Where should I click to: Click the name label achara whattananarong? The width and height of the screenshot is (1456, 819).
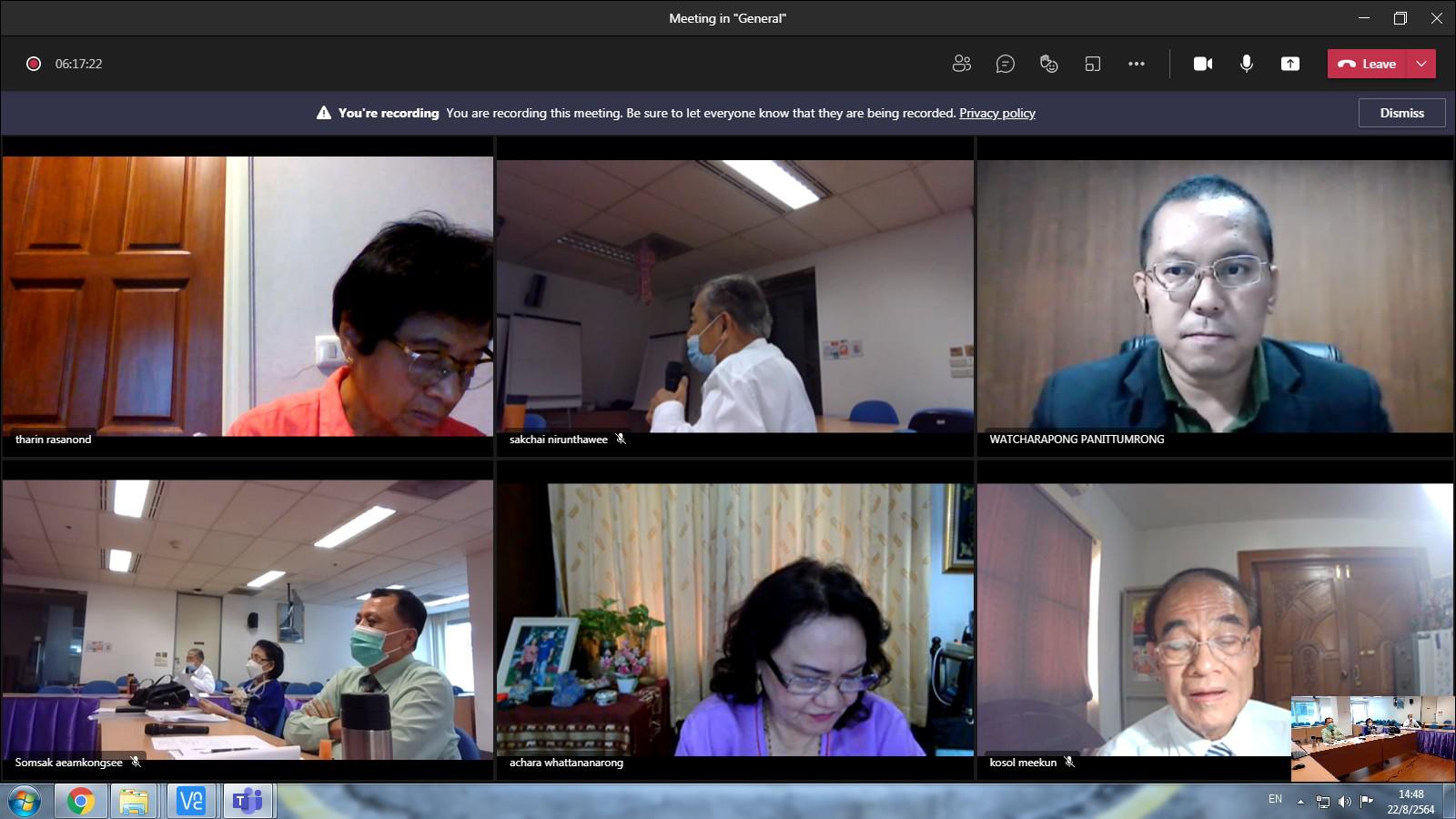coord(566,763)
